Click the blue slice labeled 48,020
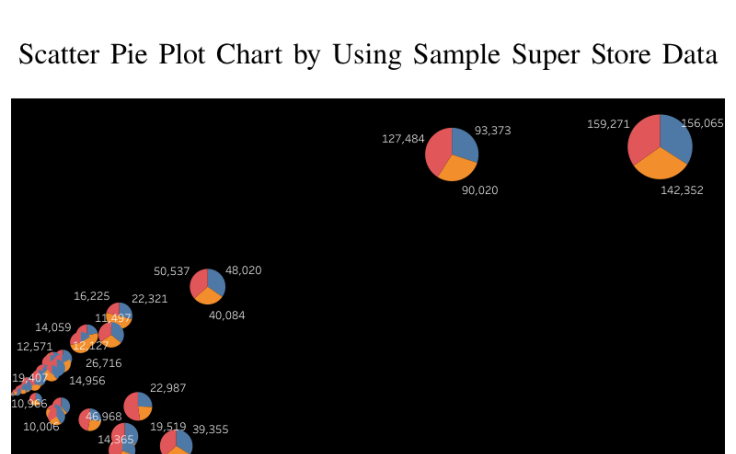The width and height of the screenshot is (736, 454). [216, 281]
